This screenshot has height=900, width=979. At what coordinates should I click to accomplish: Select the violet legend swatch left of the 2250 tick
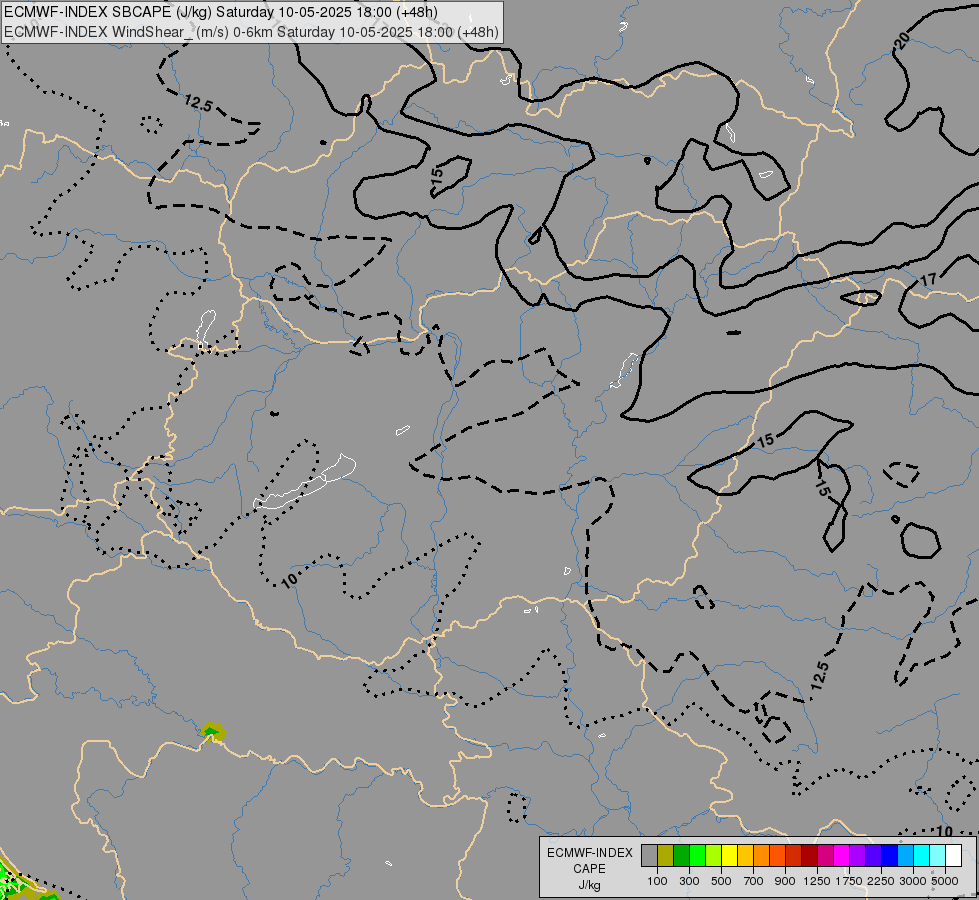(873, 855)
